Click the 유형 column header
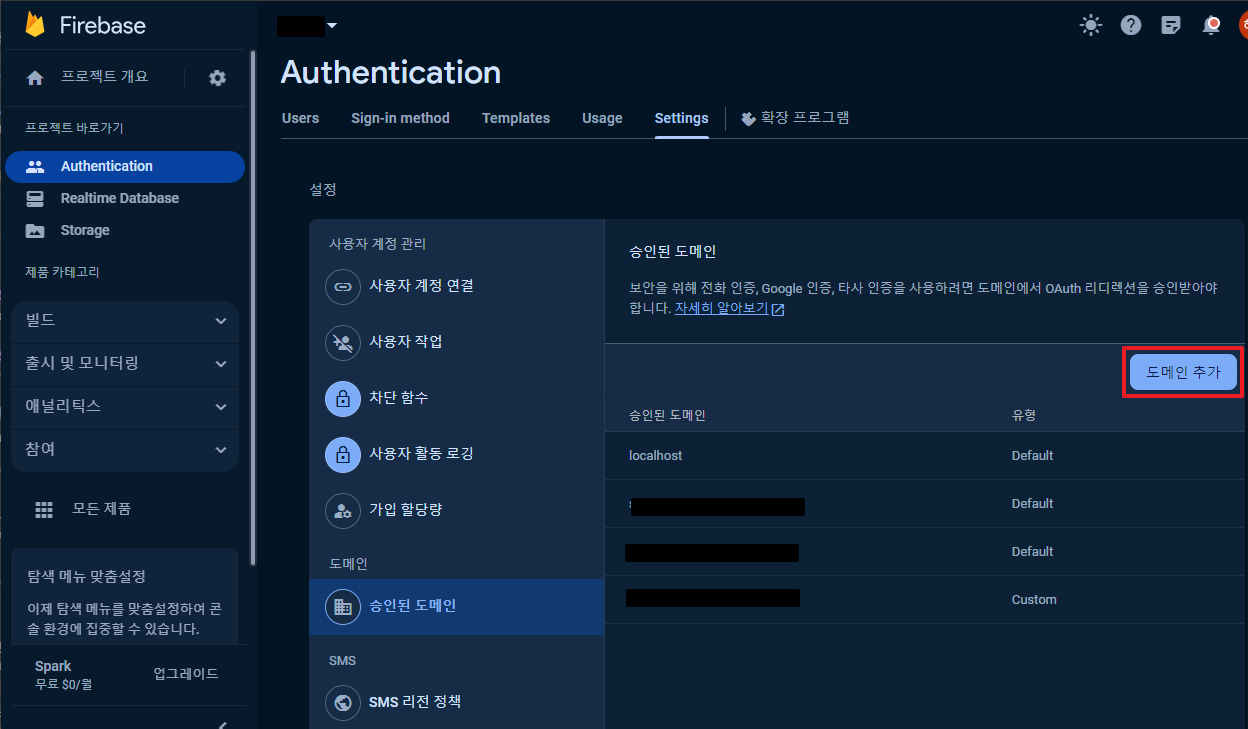 pos(1022,415)
